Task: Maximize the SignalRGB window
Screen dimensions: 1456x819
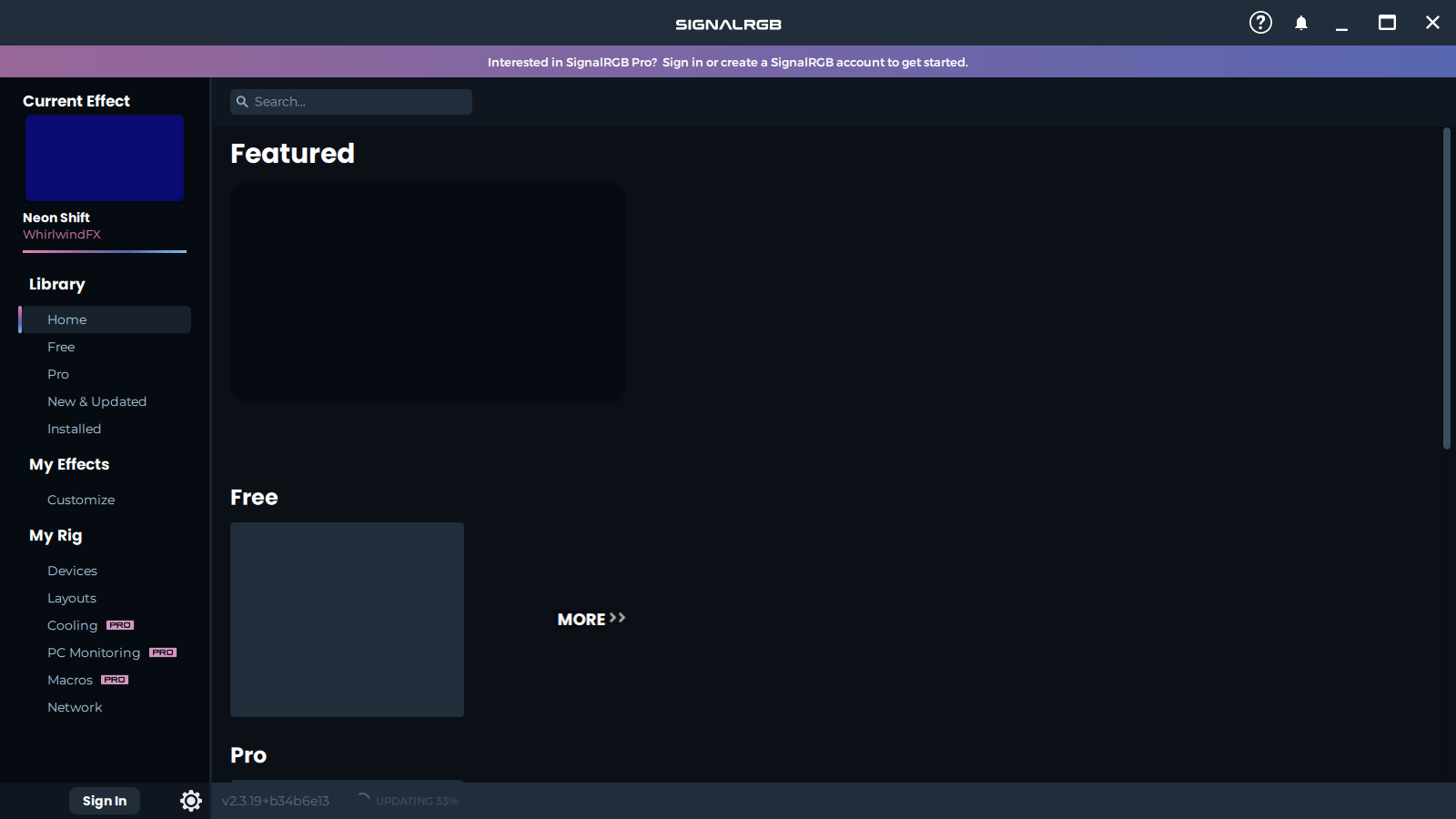Action: [x=1387, y=23]
